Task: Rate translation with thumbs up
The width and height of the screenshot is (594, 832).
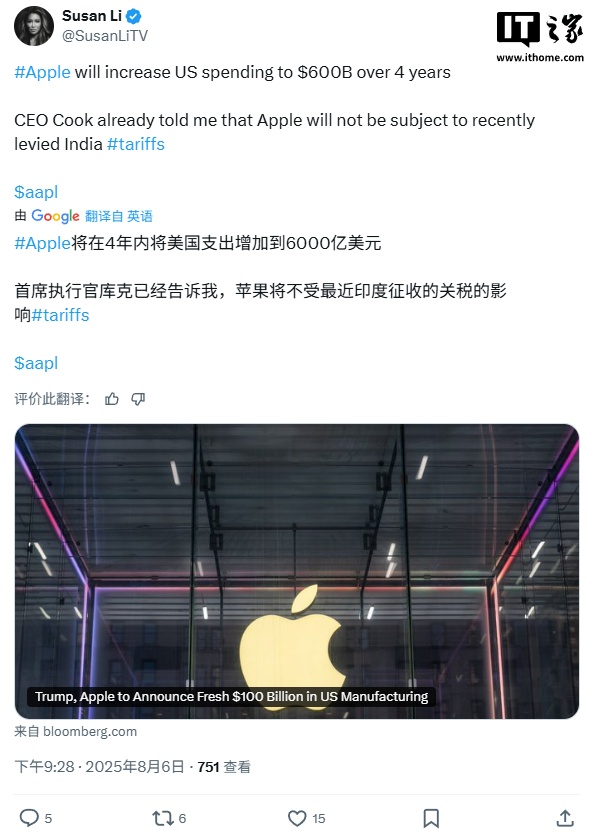Action: (111, 399)
